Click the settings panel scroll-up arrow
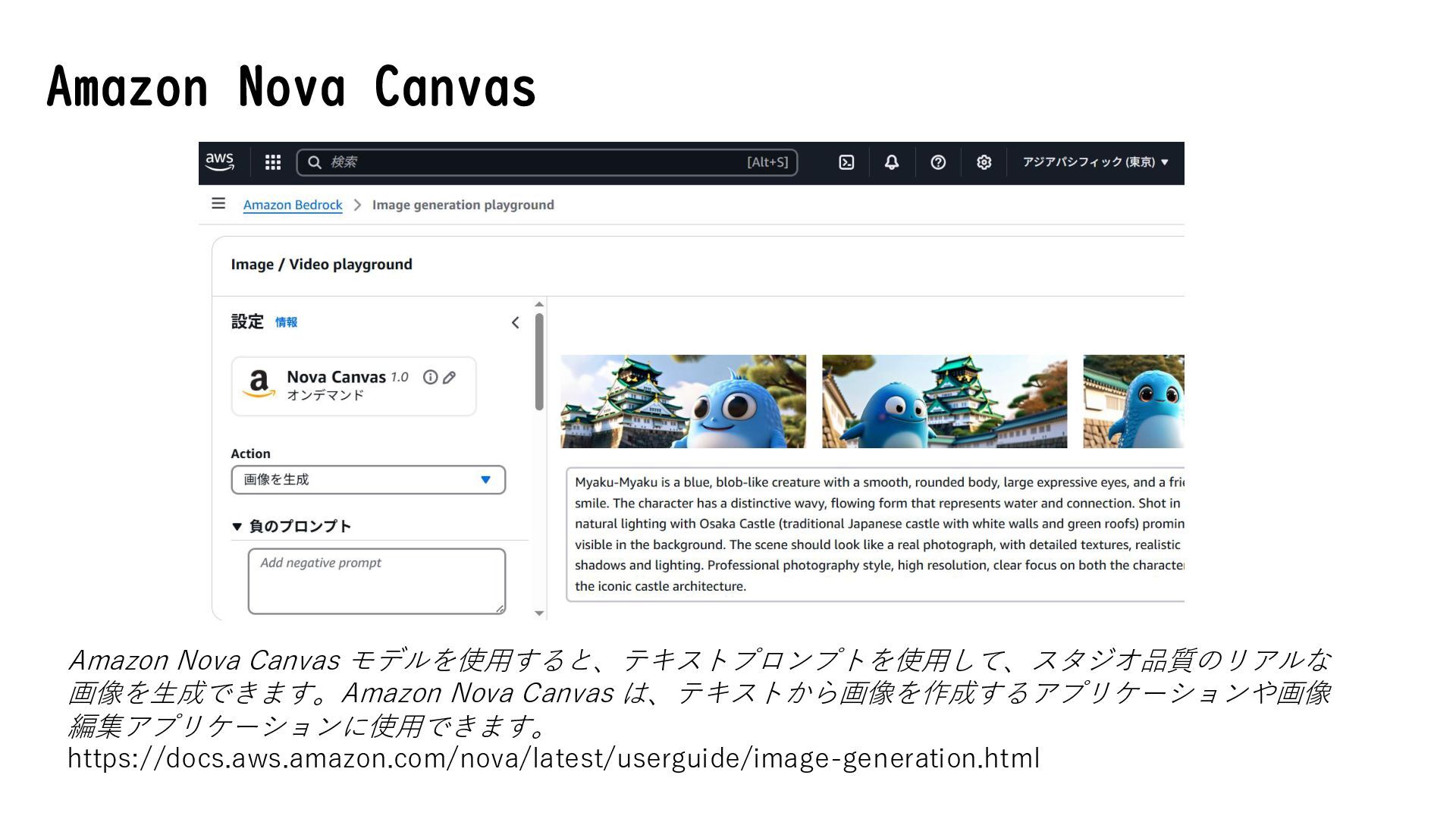This screenshot has width=1456, height=819. [539, 304]
